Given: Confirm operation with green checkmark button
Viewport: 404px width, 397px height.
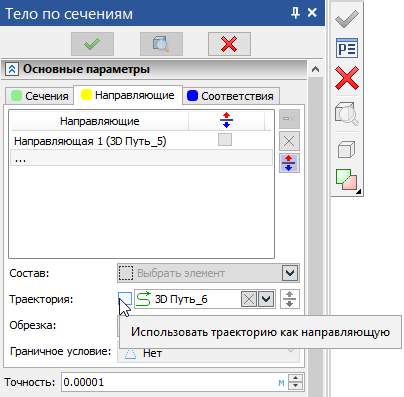Looking at the screenshot, I should [x=92, y=44].
